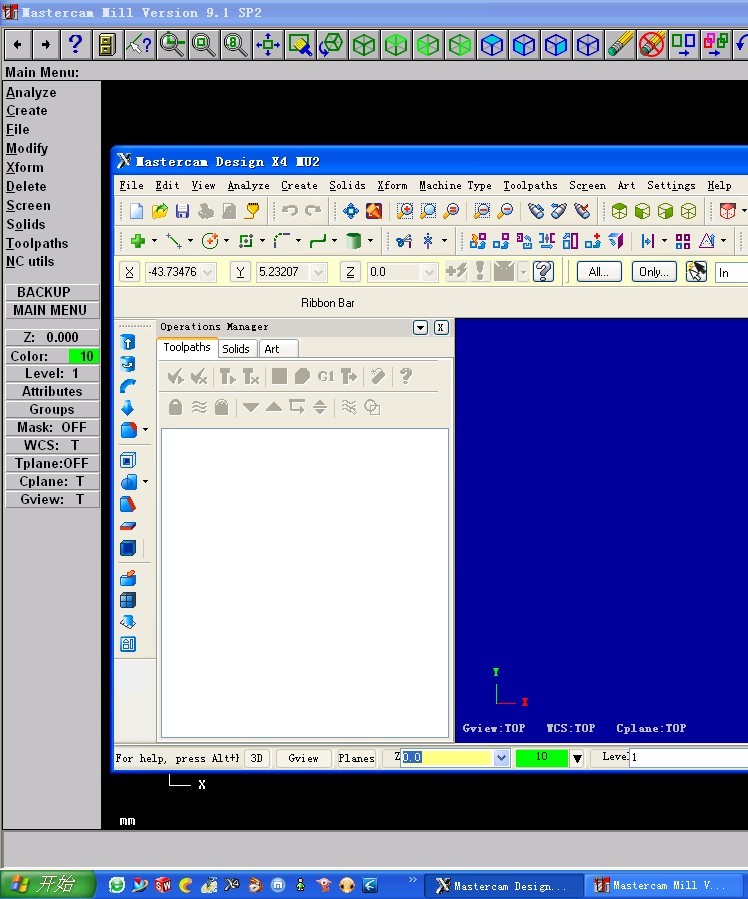Click the lock icon in Operations Manager toolbar
748x899 pixels.
[175, 407]
